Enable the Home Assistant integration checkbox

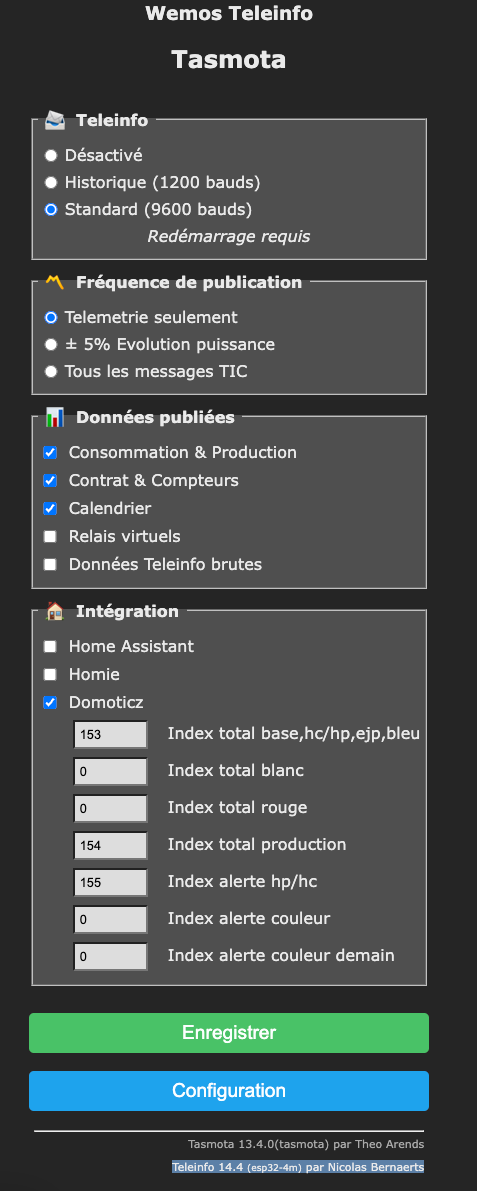coord(50,646)
